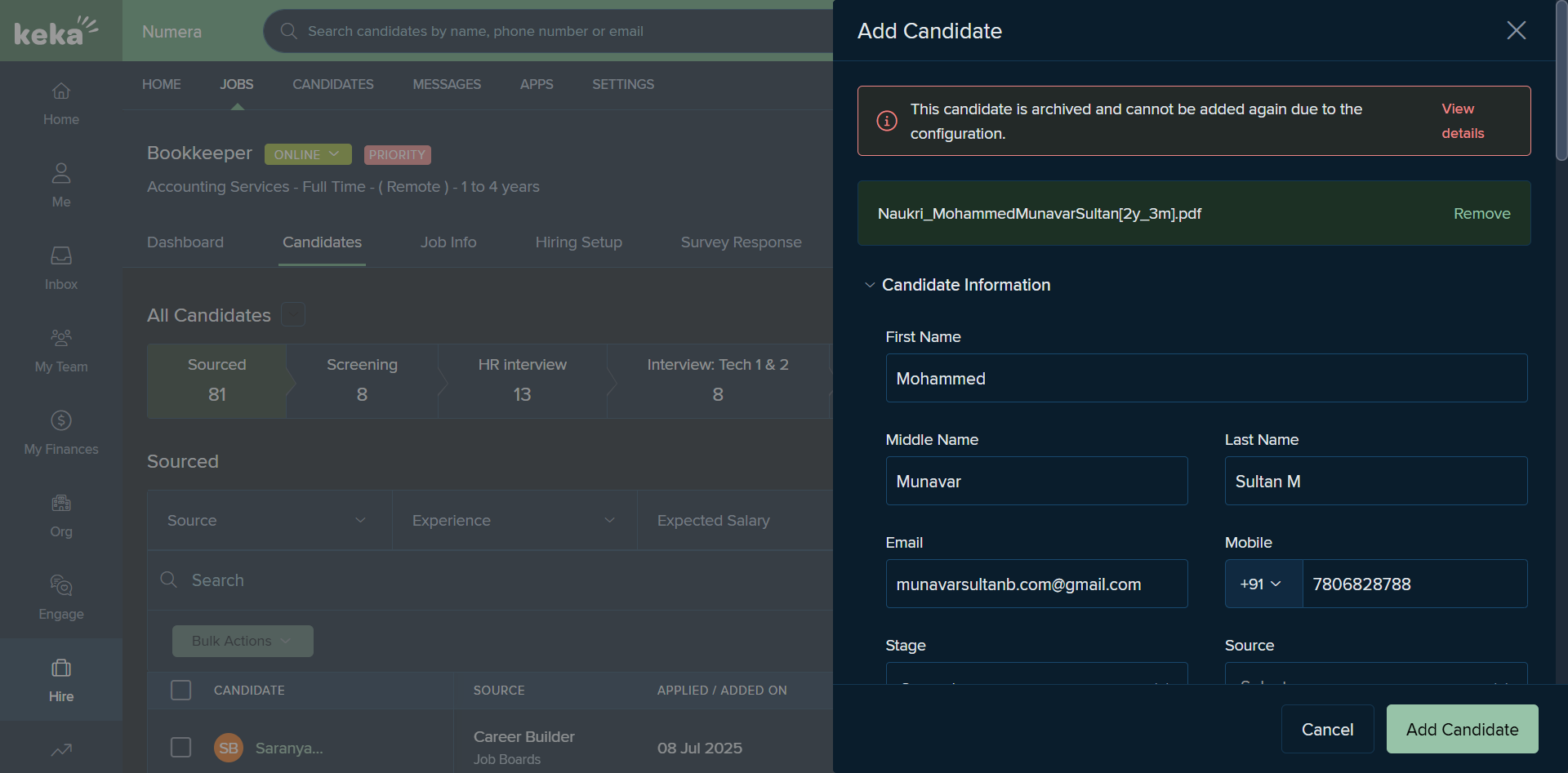Image resolution: width=1568 pixels, height=773 pixels.
Task: Open the Bulk Actions dropdown
Action: tap(243, 641)
